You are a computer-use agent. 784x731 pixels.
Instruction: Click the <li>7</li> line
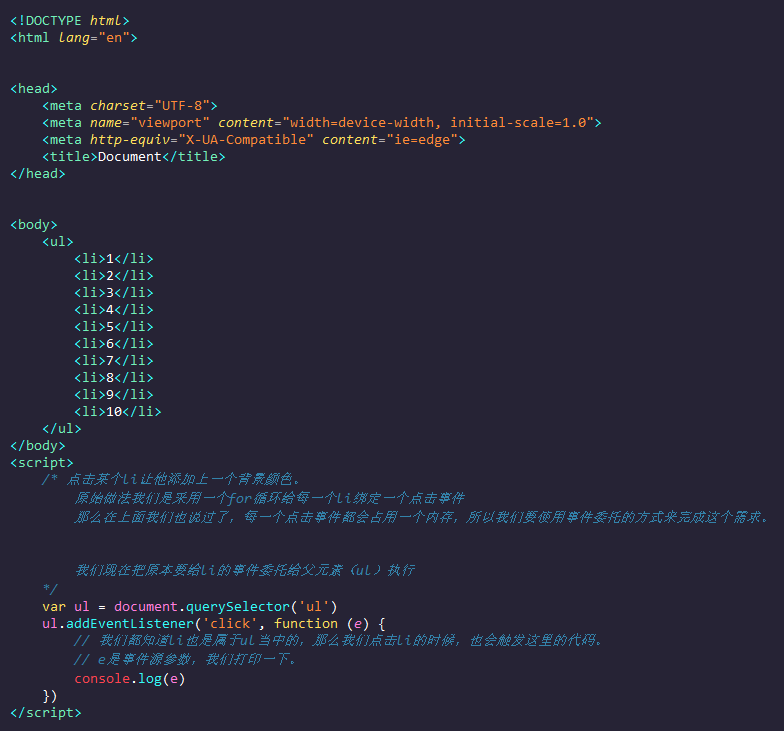(114, 360)
